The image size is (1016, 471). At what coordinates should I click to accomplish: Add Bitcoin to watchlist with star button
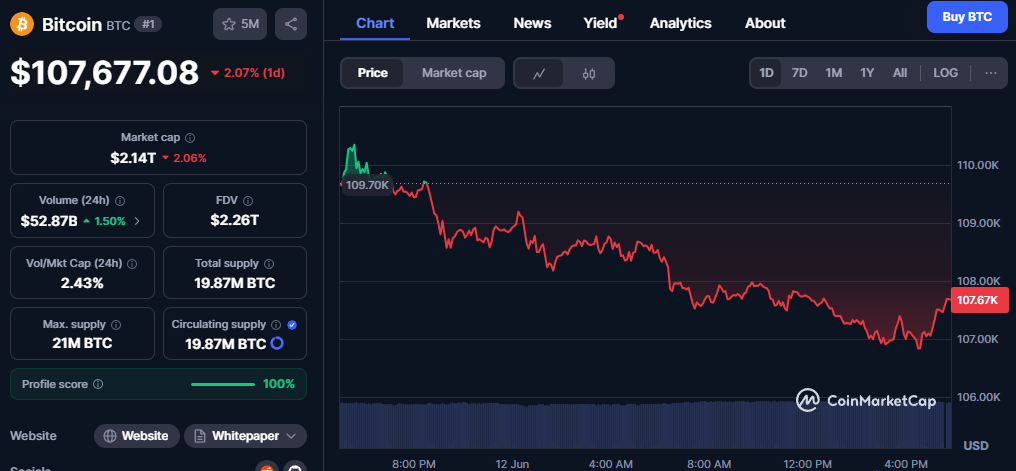point(240,25)
